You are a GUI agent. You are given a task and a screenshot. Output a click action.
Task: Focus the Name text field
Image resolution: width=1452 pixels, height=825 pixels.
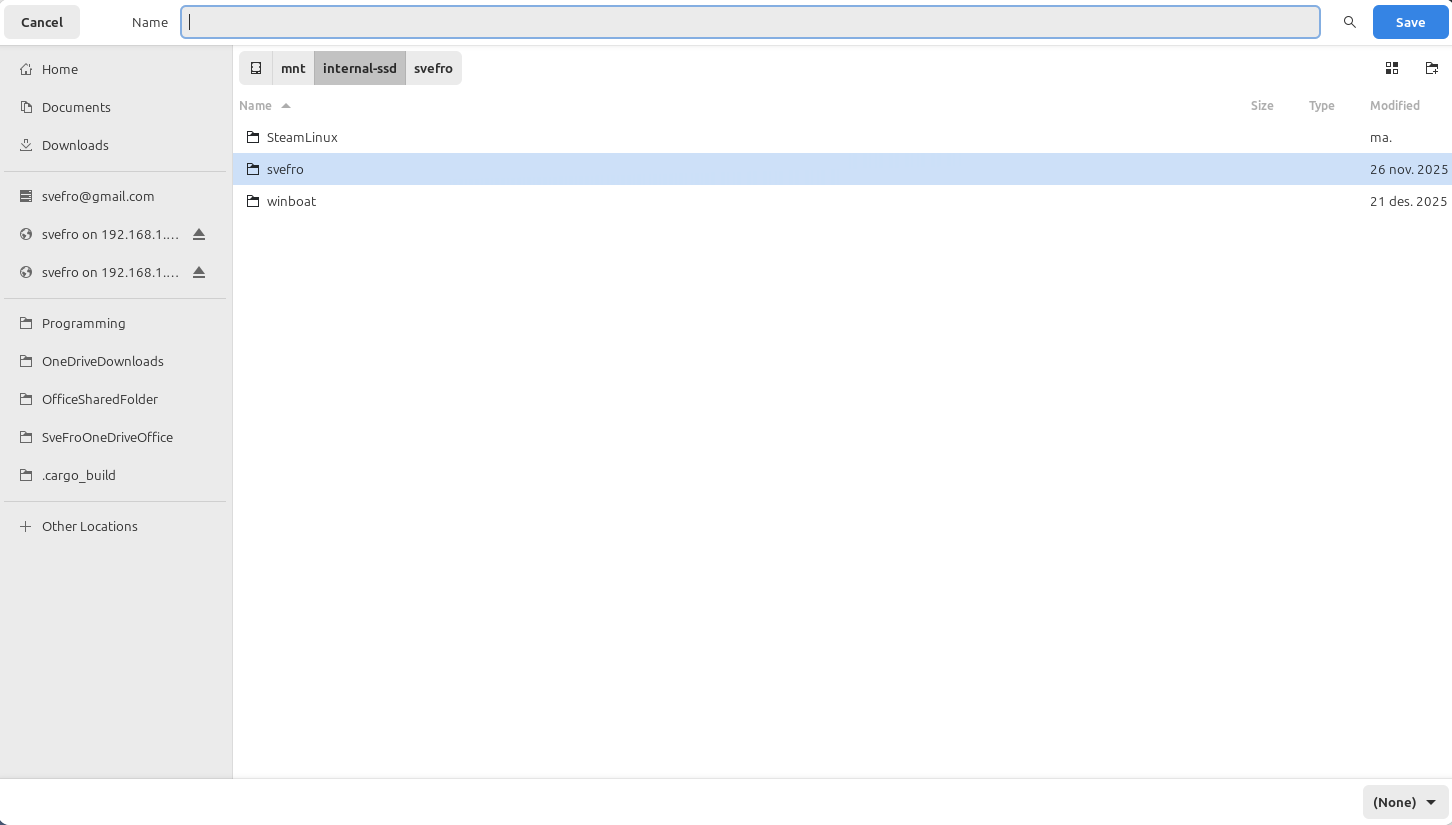[x=750, y=22]
